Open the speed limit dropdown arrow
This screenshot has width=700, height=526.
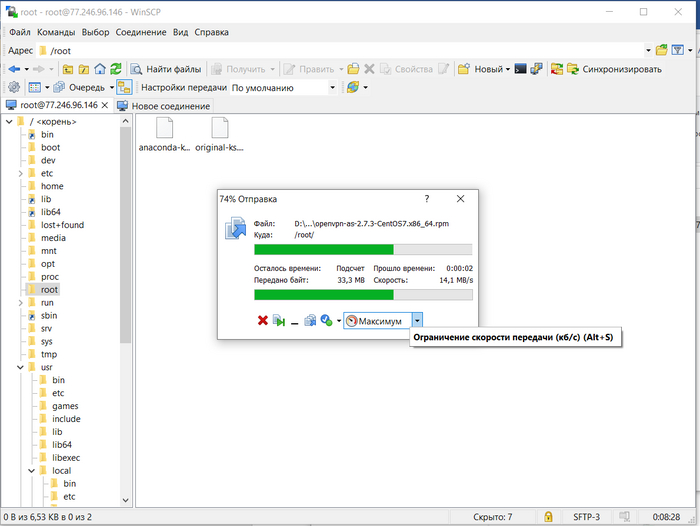417,321
